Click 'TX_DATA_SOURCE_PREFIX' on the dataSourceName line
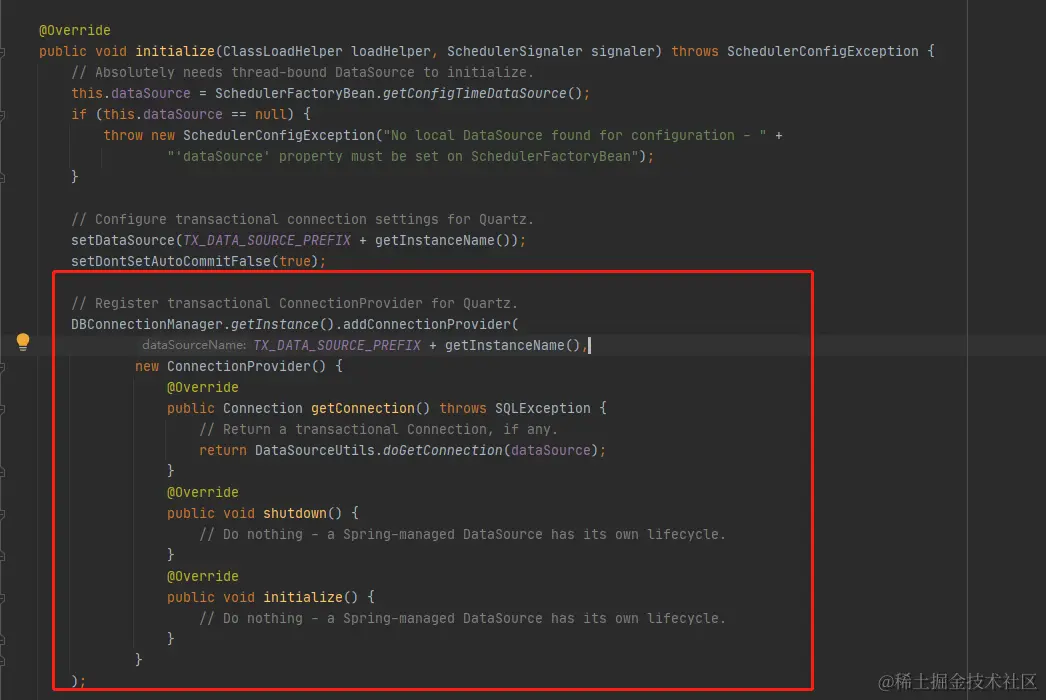Screen dimensions: 1046x700 point(337,345)
